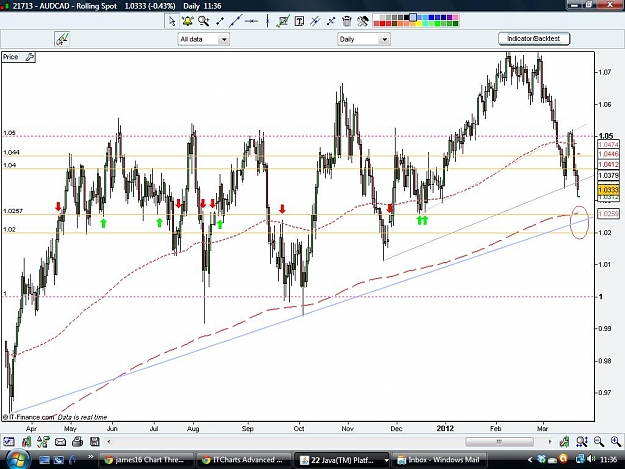Click the chart template icon at bottom left
The height and width of the screenshot is (469, 625).
[8, 442]
